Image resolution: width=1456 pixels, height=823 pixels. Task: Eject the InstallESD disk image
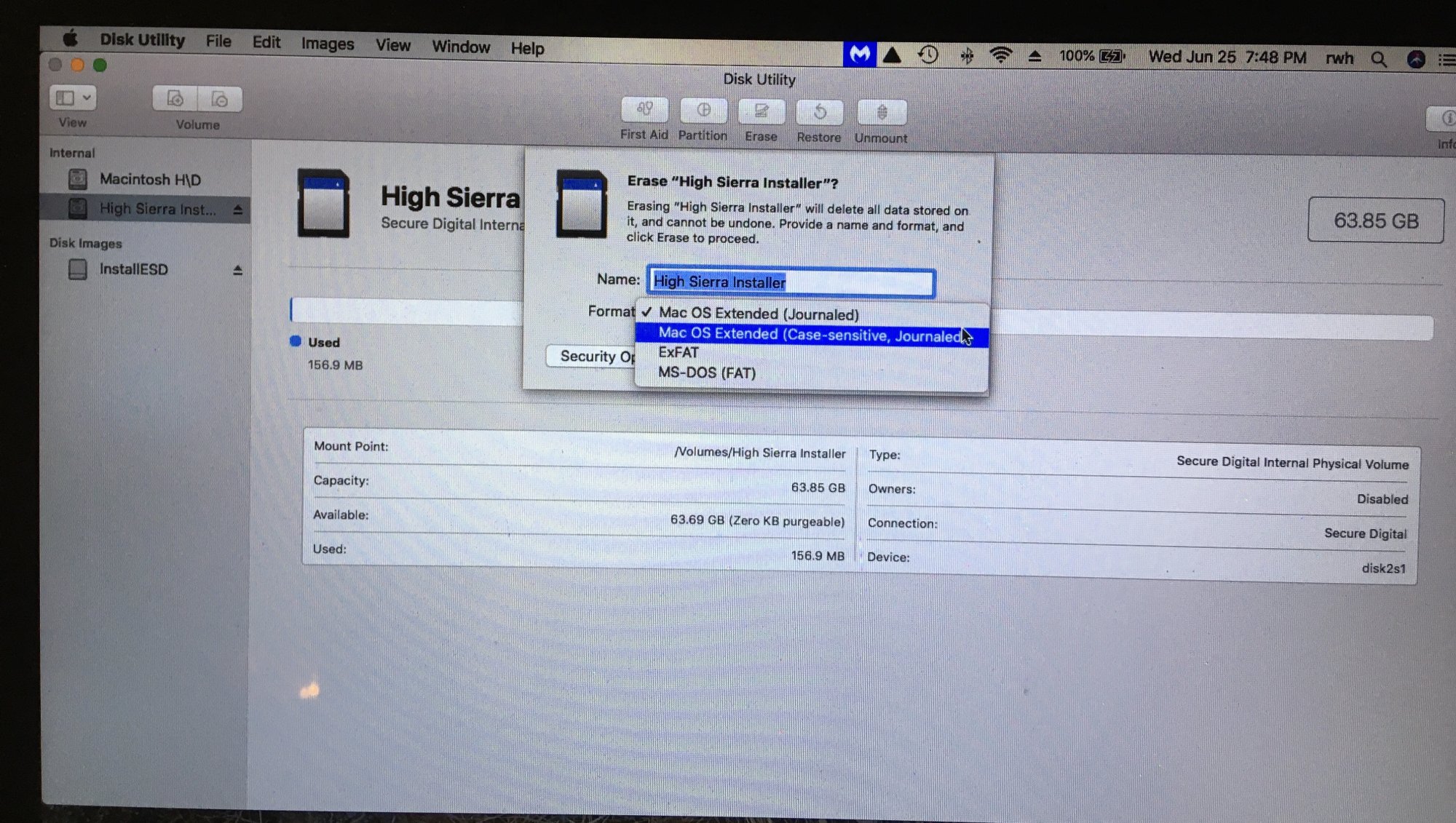(x=237, y=271)
